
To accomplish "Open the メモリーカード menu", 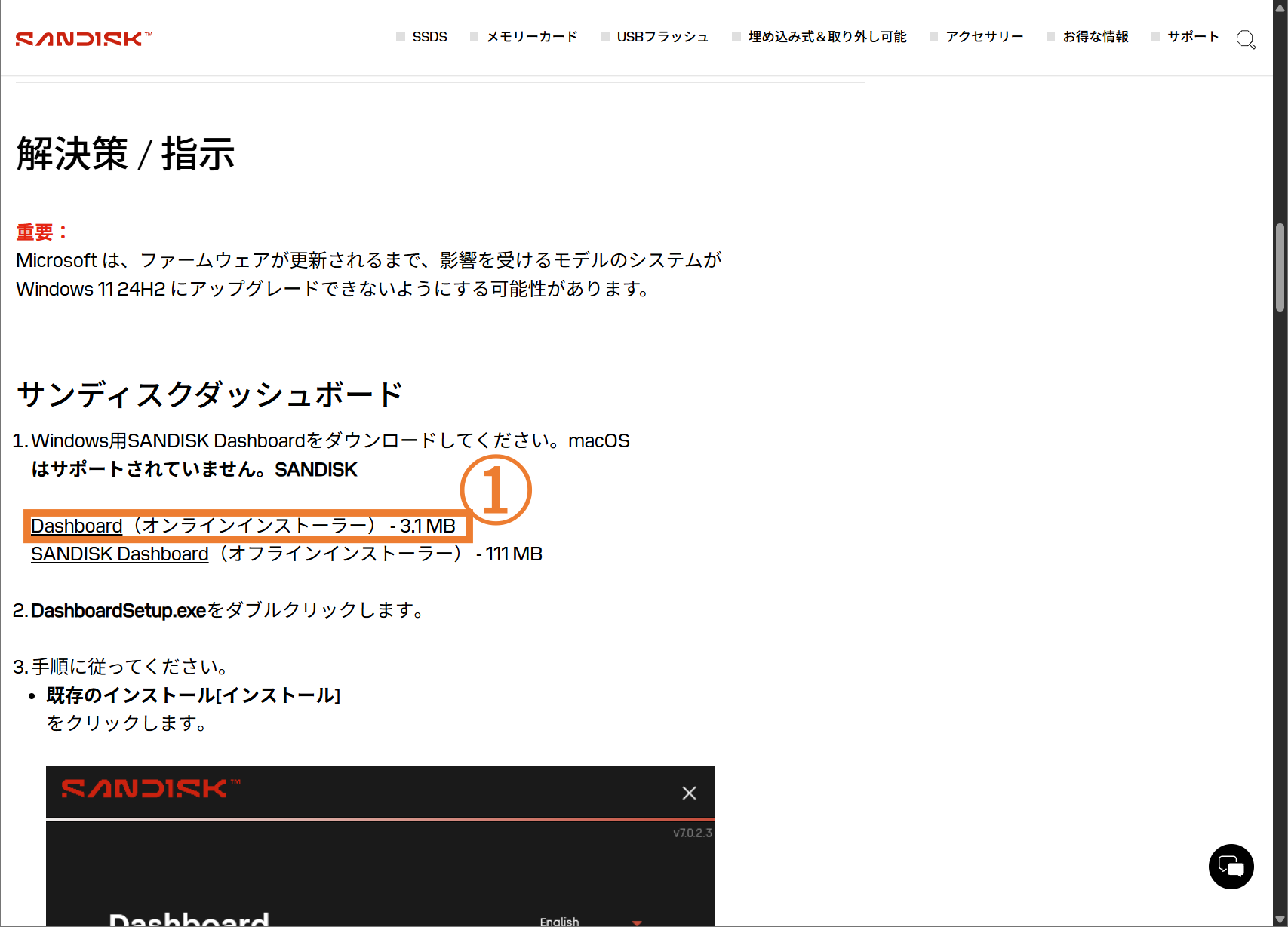I will pyautogui.click(x=531, y=37).
